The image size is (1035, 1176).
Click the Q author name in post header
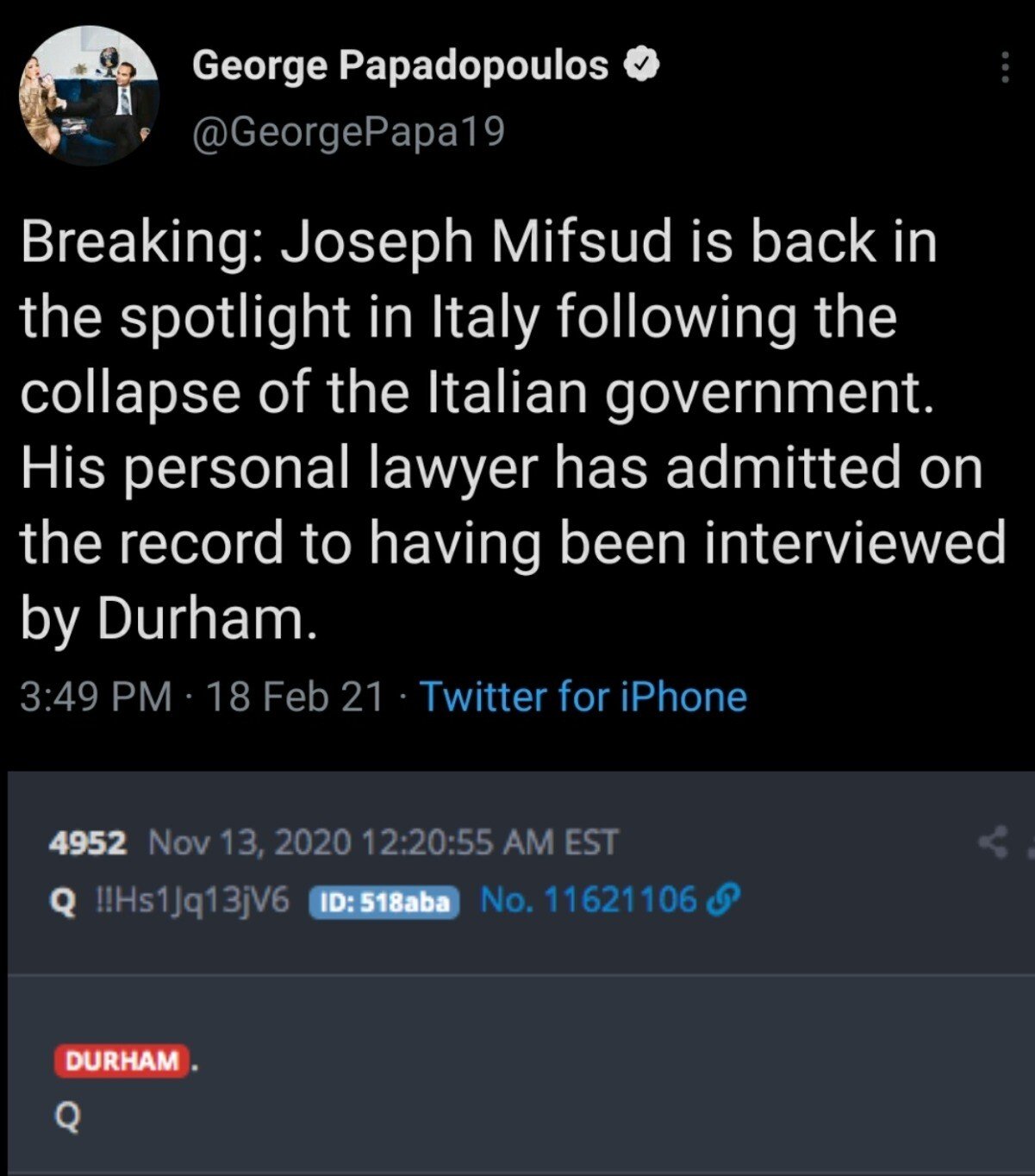62,902
